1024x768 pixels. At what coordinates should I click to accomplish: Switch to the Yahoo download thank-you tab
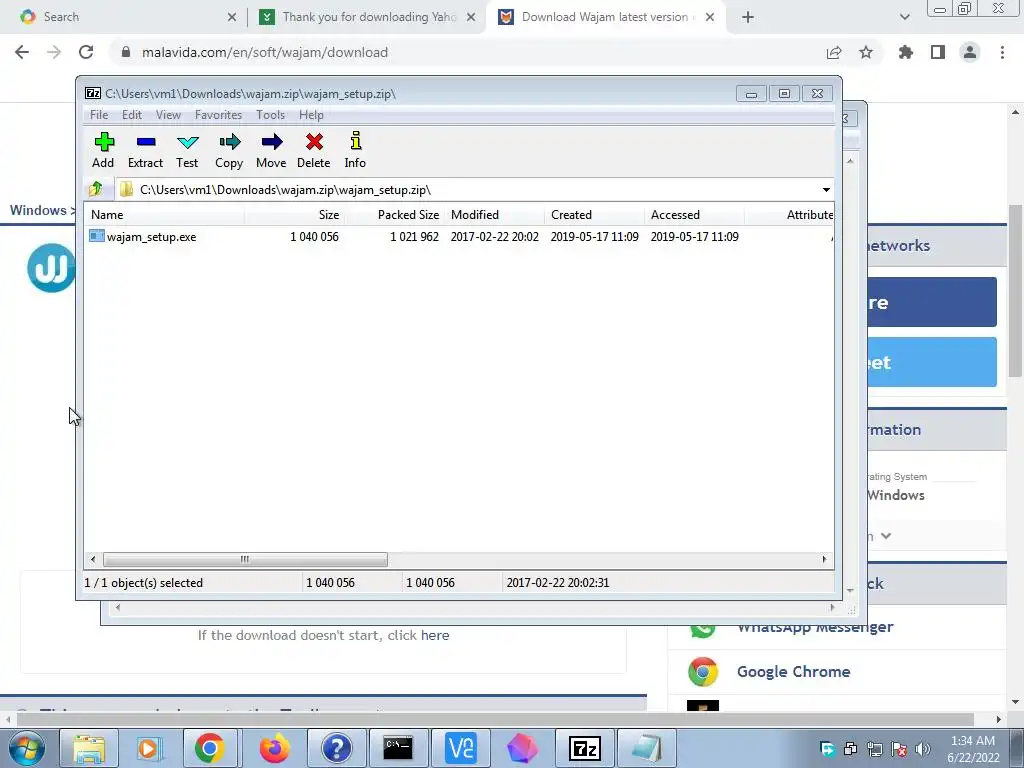pyautogui.click(x=366, y=17)
